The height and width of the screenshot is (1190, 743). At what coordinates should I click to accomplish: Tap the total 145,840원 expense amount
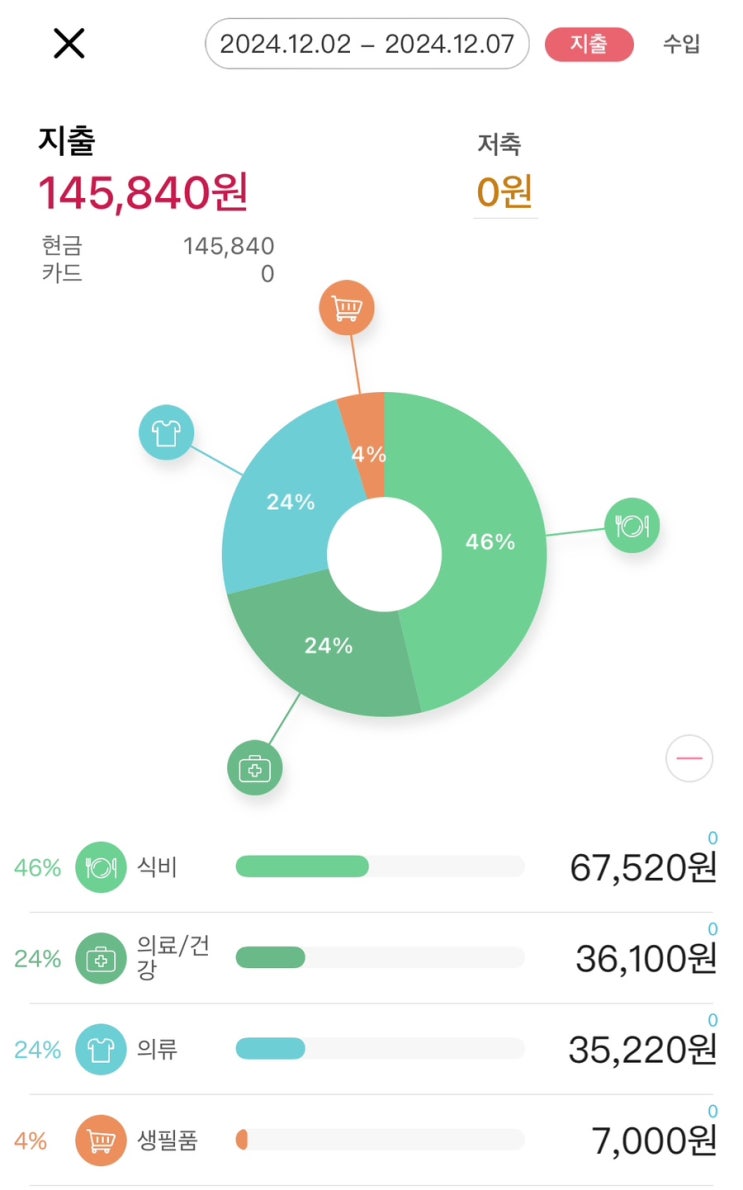click(143, 192)
